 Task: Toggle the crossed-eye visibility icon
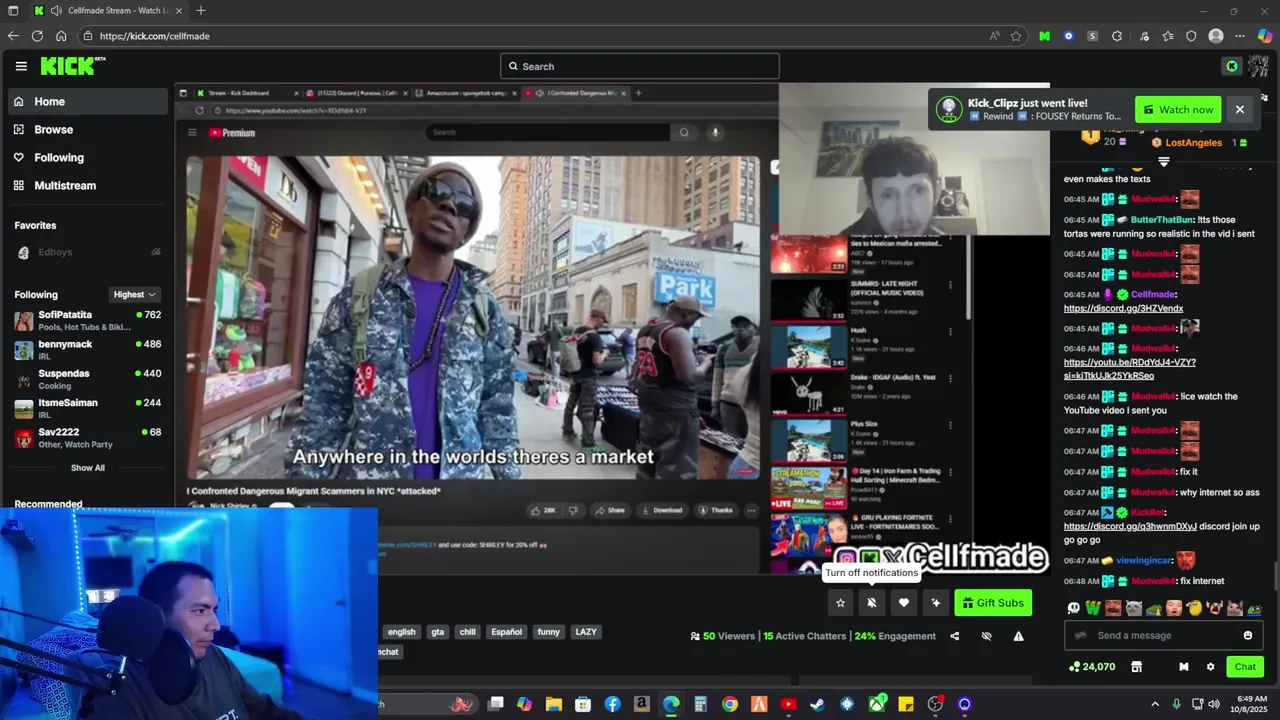click(x=986, y=635)
